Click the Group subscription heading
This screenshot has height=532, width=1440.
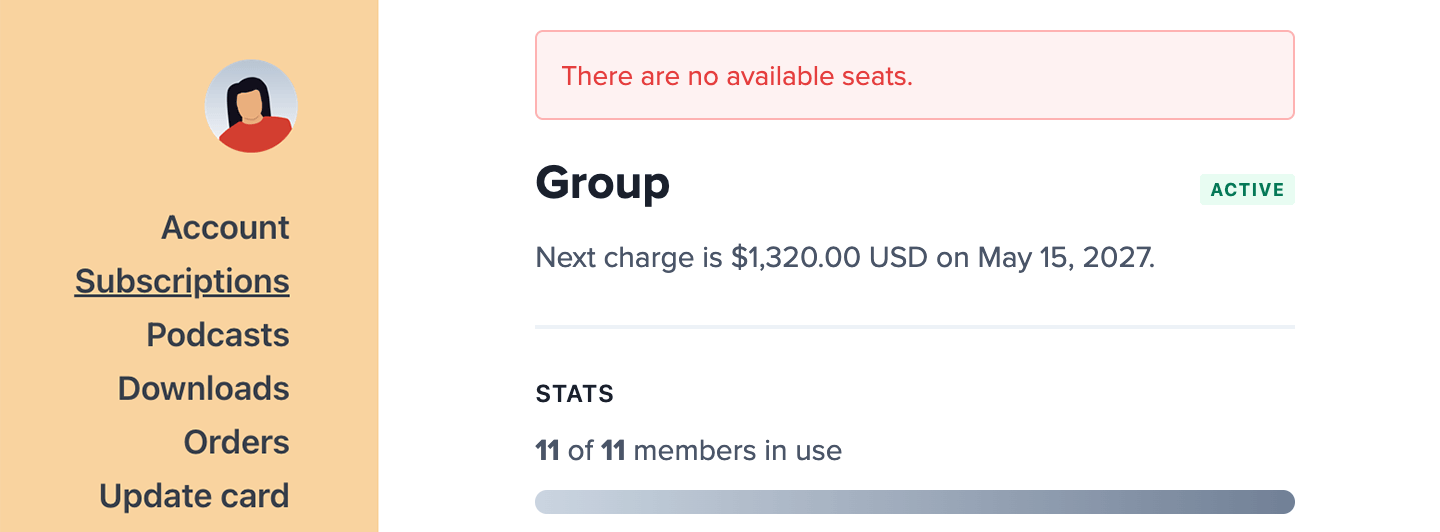pos(602,183)
